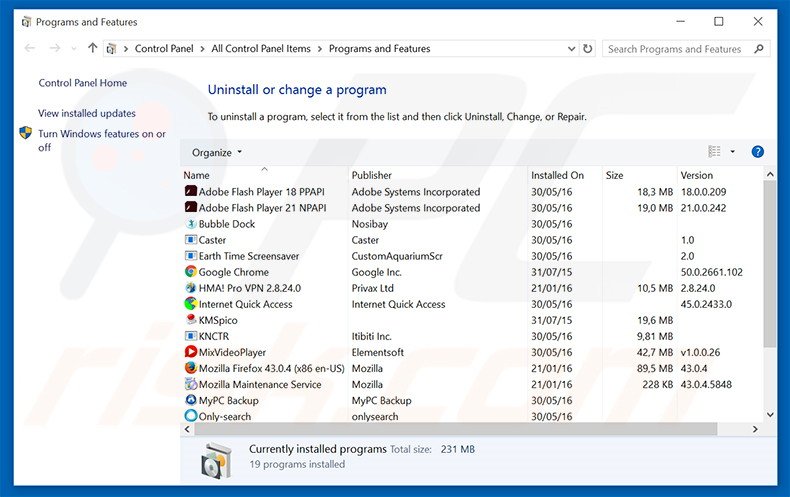Open Control Panel Home link
790x497 pixels.
point(83,83)
